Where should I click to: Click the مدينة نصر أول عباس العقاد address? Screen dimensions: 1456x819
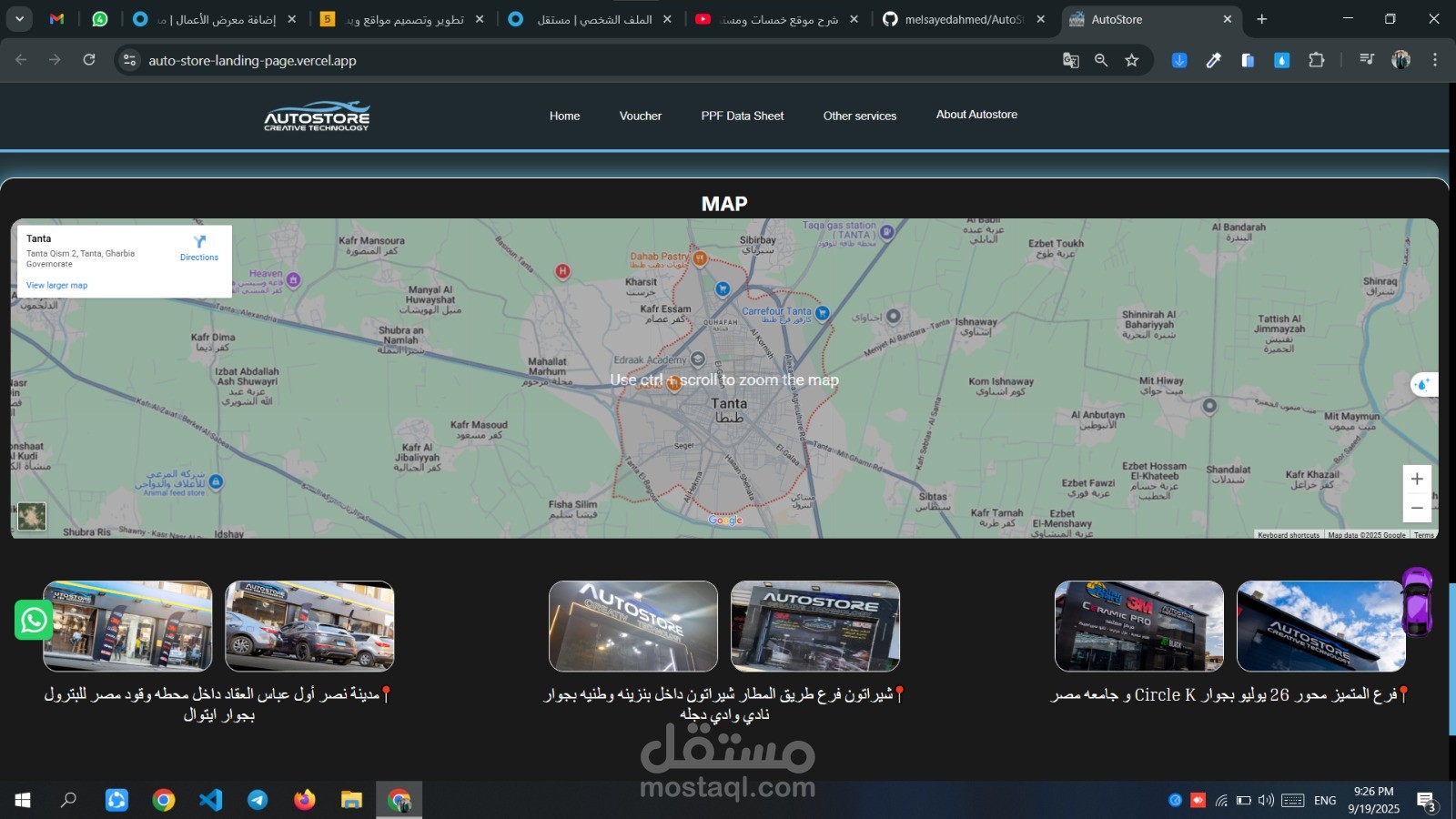coord(218,704)
